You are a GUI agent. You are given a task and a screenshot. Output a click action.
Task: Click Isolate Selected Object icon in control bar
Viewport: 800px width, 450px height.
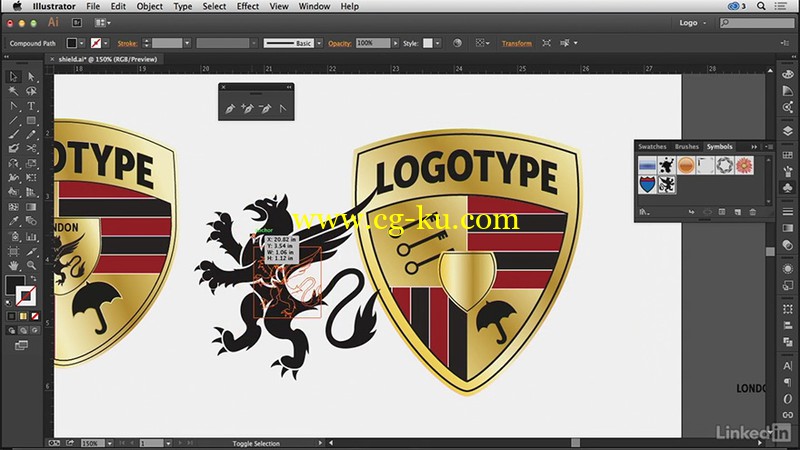click(546, 43)
